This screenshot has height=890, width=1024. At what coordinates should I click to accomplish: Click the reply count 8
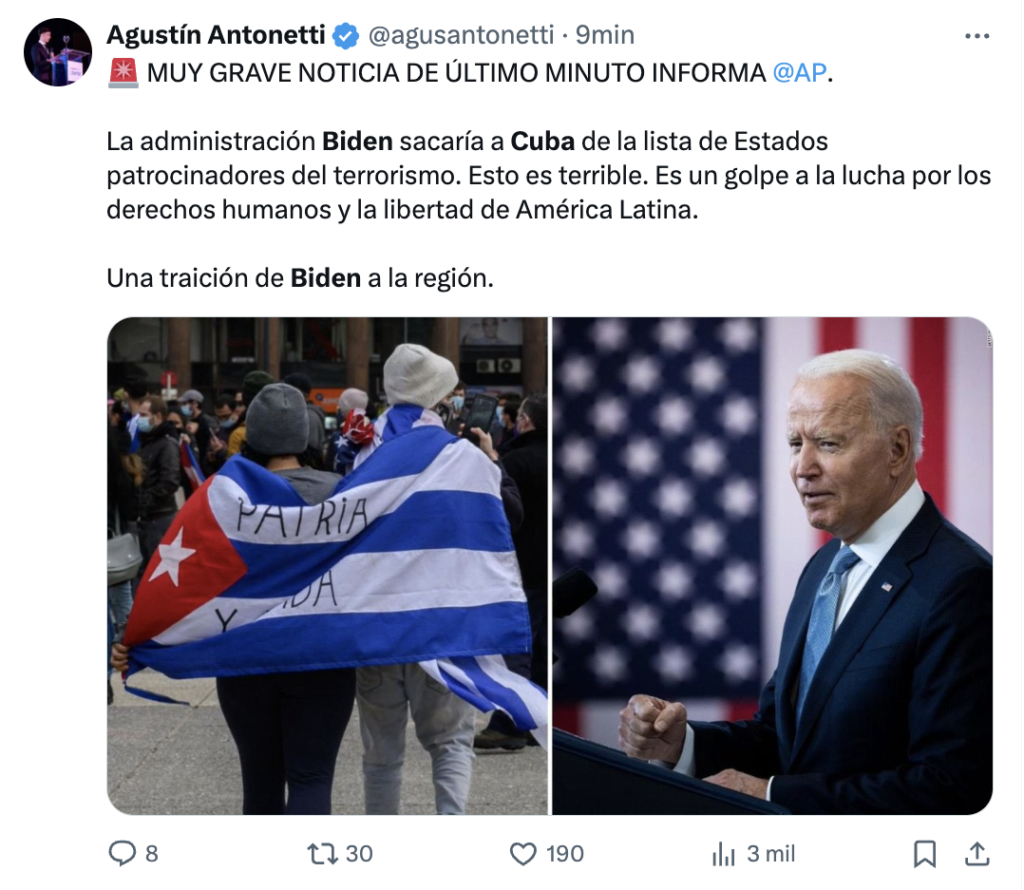152,853
